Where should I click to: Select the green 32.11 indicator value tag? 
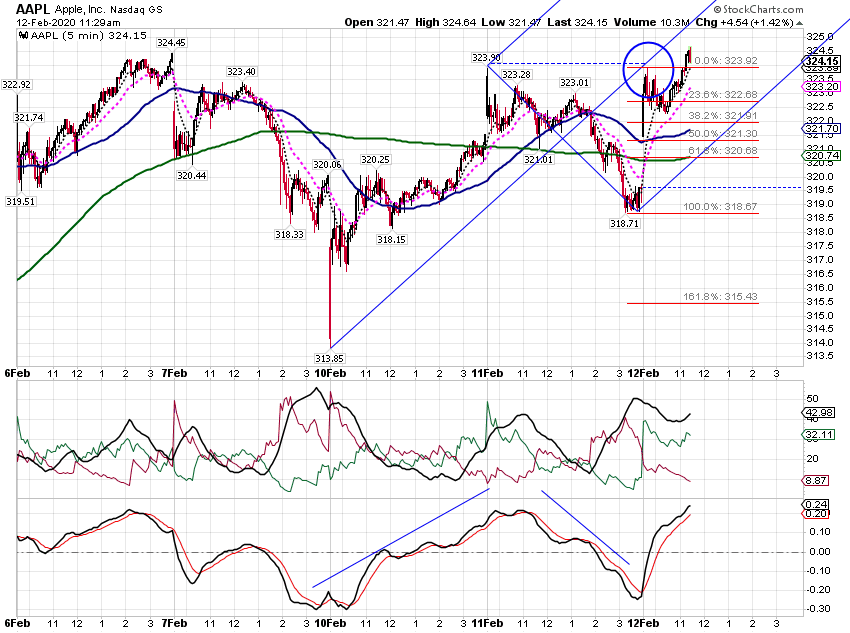click(x=818, y=435)
